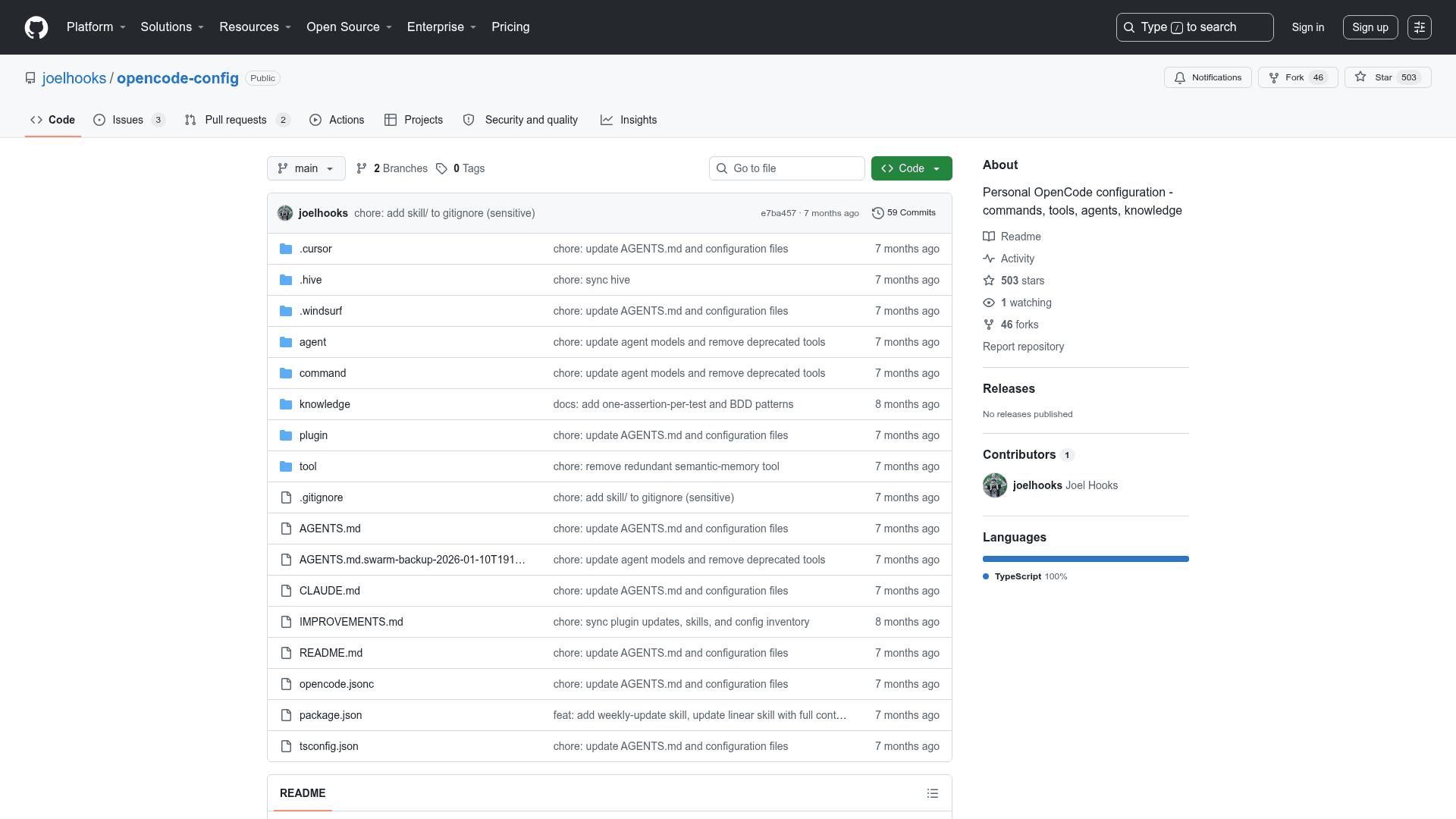Click the tsconfig.json file icon
Screen dimensions: 1456x819
(x=286, y=746)
